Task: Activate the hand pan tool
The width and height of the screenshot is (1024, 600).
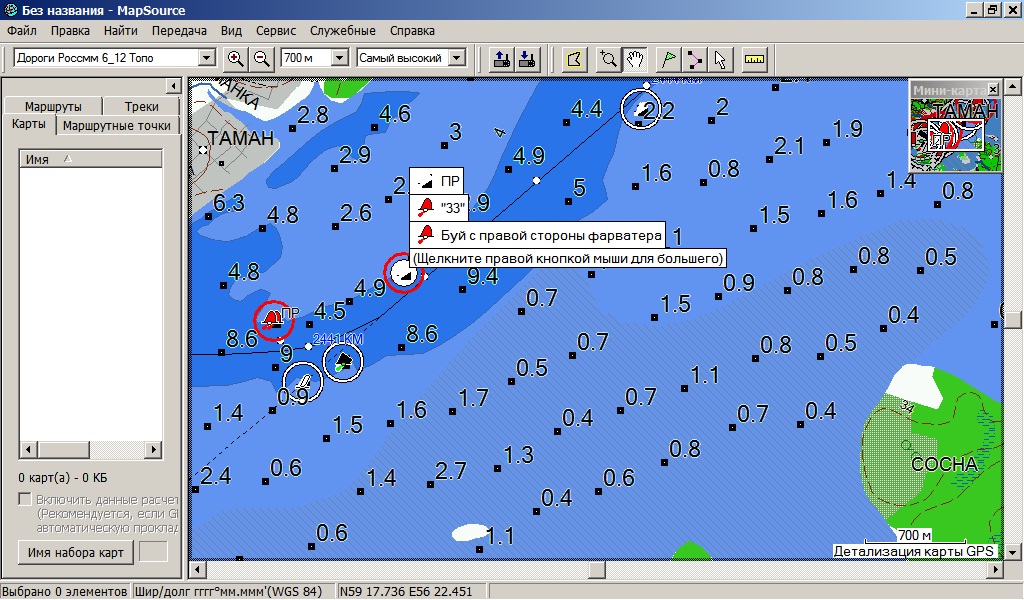Action: pyautogui.click(x=635, y=59)
